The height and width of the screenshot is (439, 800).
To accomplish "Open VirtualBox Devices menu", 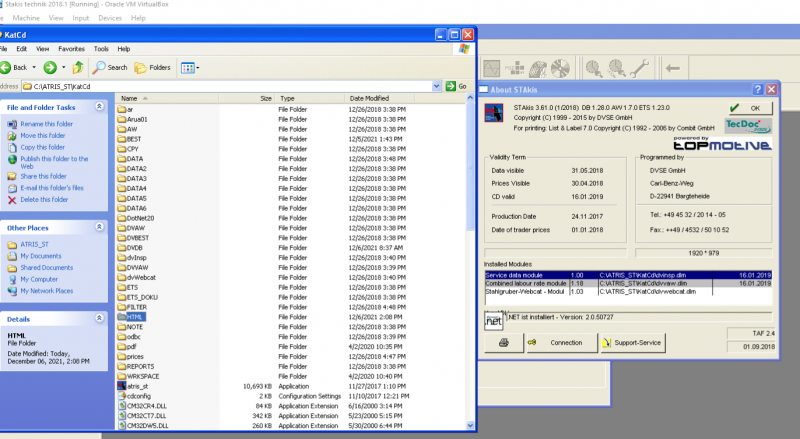I will [x=110, y=18].
